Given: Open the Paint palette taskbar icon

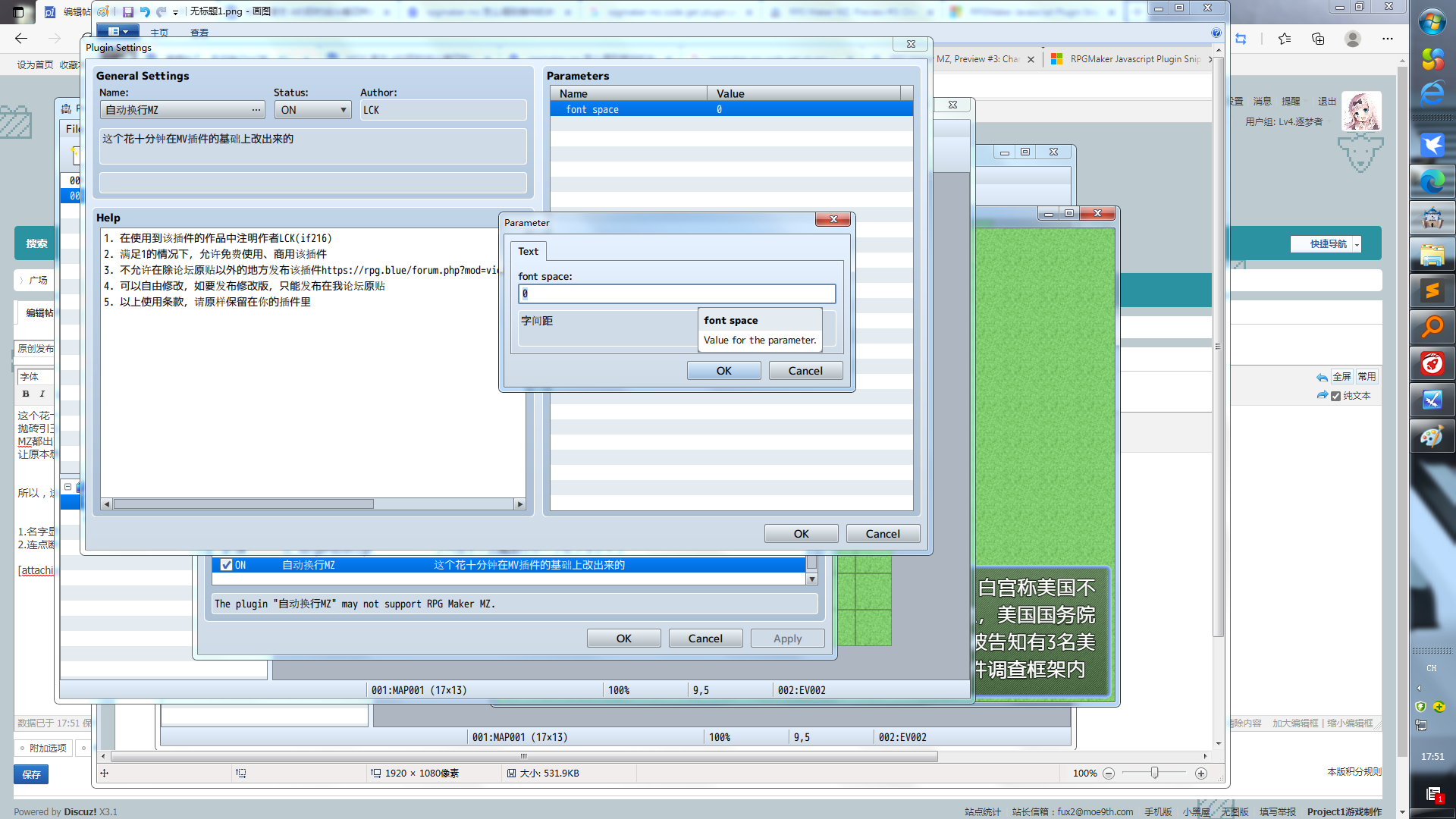Looking at the screenshot, I should (1432, 436).
